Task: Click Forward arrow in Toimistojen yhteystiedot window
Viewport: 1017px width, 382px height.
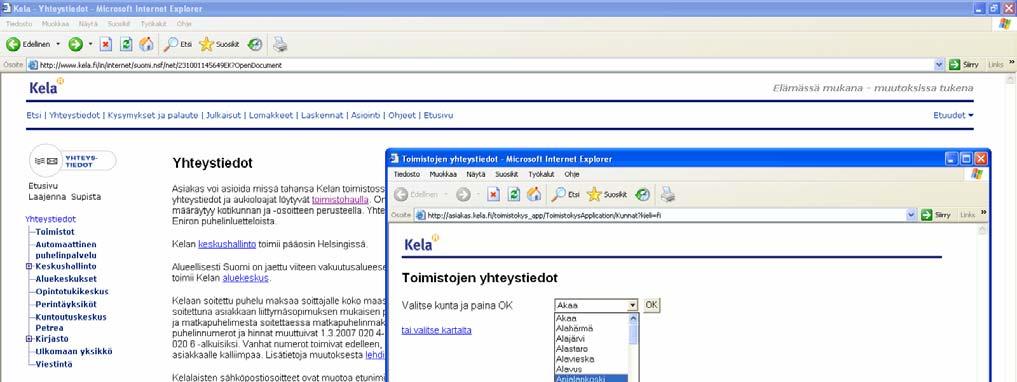Action: (x=463, y=194)
